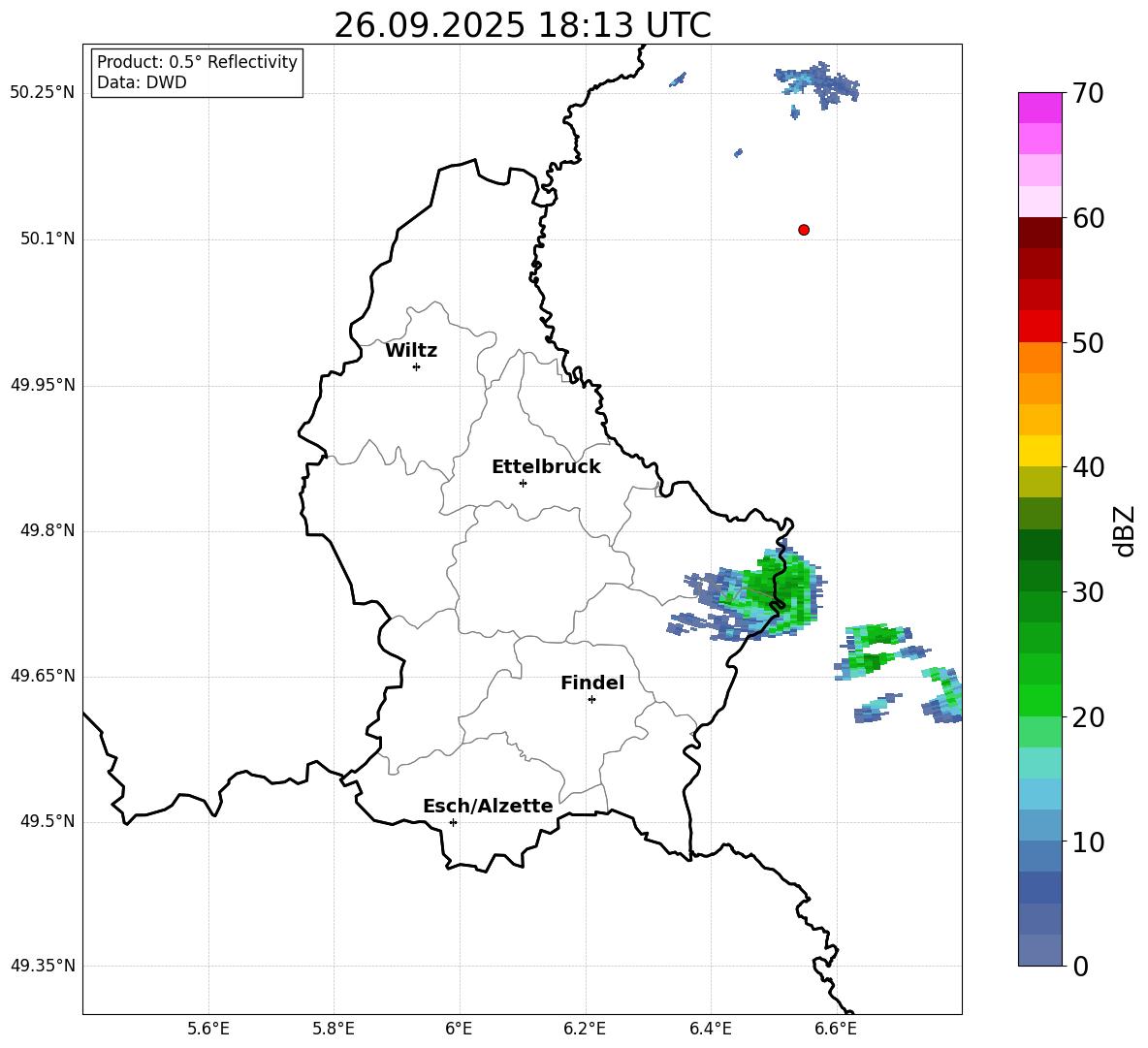Screen dimensions: 1148x1048
Task: Click the 6.2°E longitude label
Action: pyautogui.click(x=585, y=1029)
